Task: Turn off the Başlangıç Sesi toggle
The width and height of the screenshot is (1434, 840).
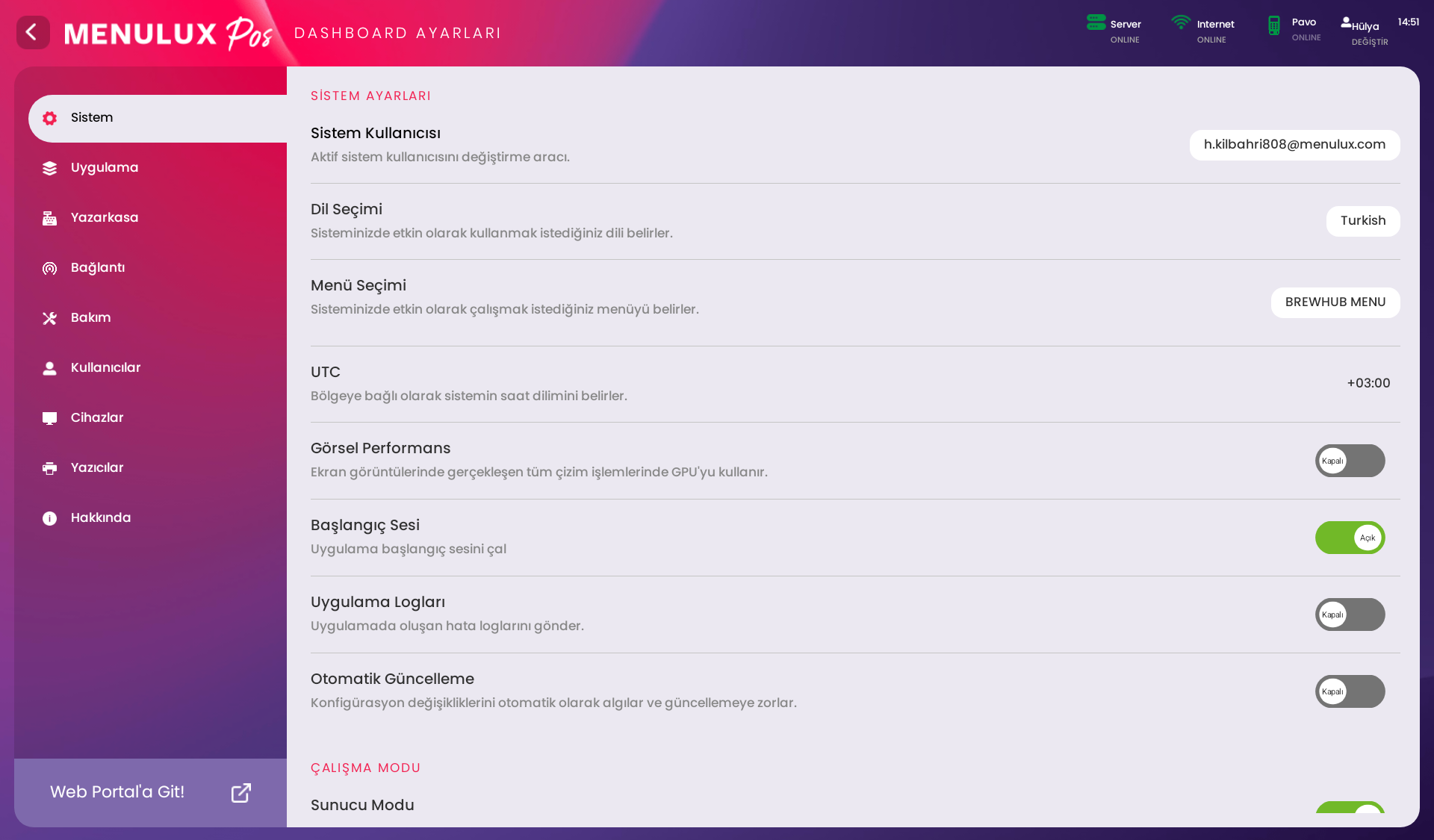Action: (x=1350, y=538)
